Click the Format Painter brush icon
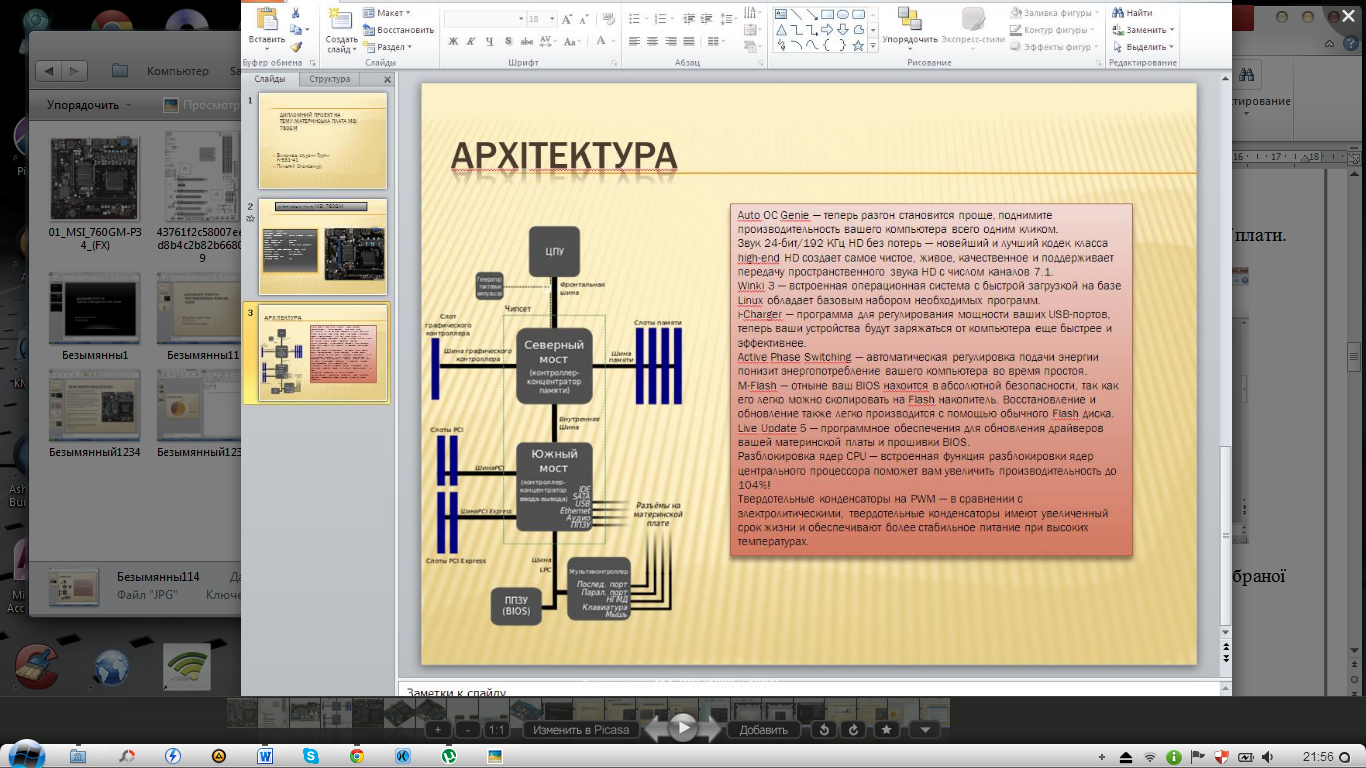This screenshot has width=1366, height=768. click(x=296, y=46)
